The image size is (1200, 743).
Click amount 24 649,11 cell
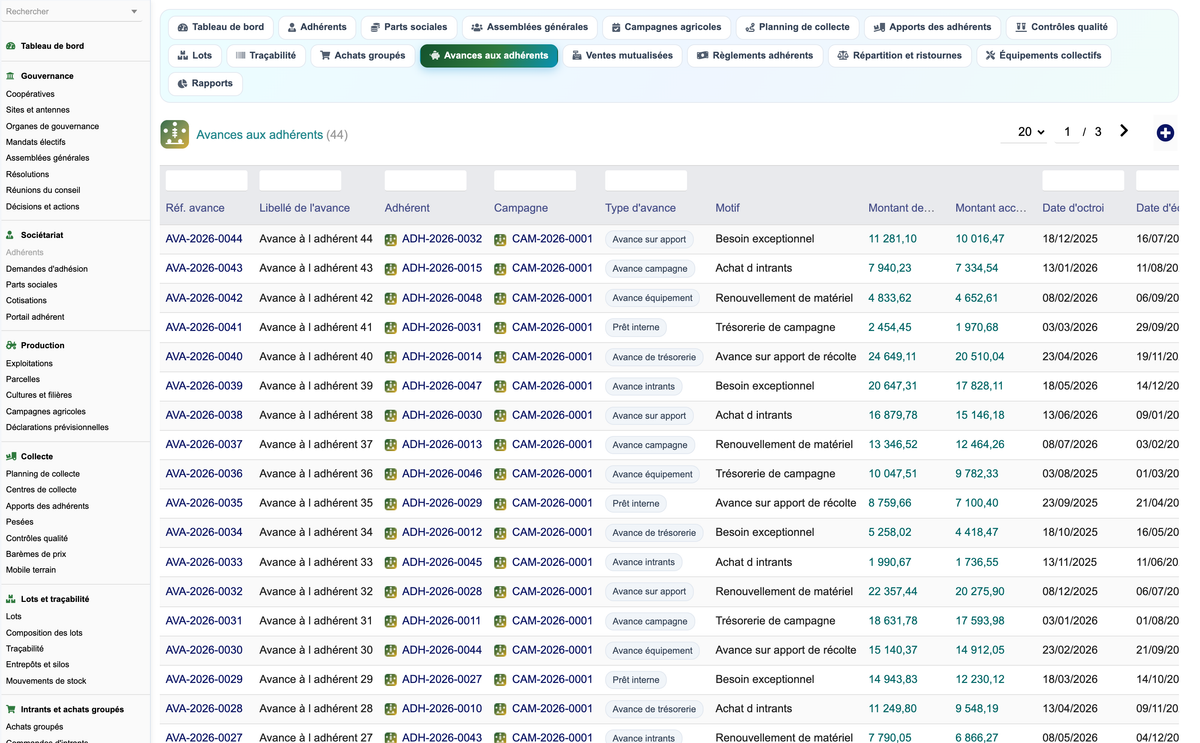pos(892,357)
